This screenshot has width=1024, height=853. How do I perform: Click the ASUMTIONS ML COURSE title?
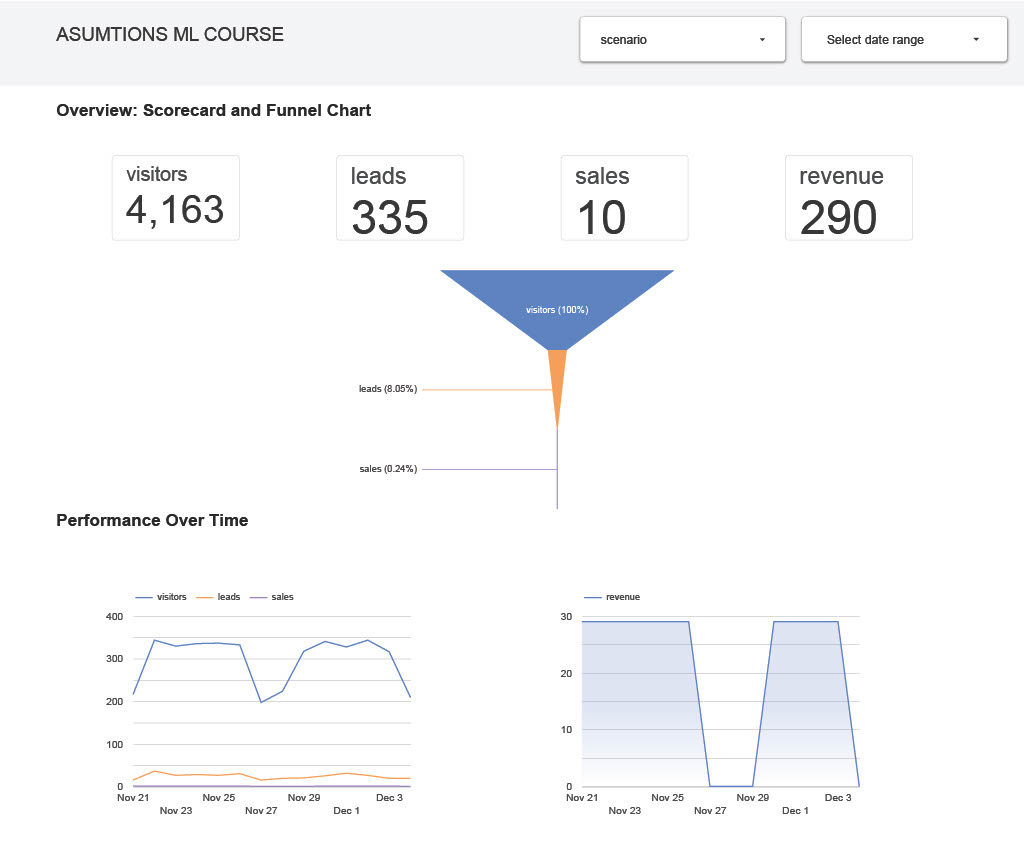pyautogui.click(x=170, y=35)
